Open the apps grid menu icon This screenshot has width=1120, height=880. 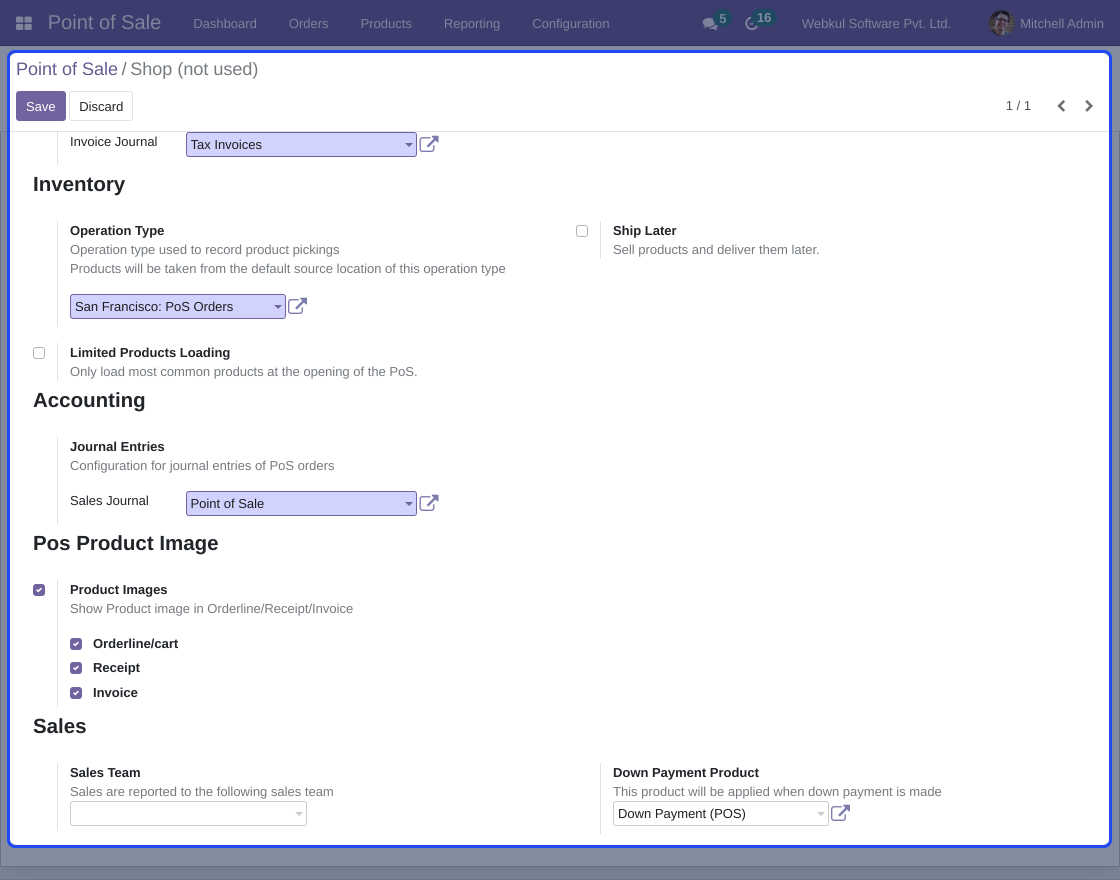pyautogui.click(x=24, y=24)
